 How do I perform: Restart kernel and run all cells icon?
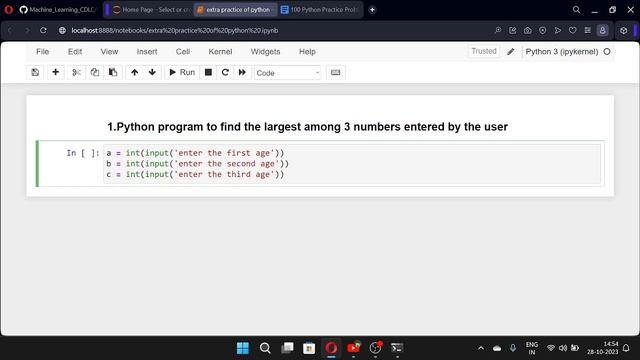click(x=242, y=72)
